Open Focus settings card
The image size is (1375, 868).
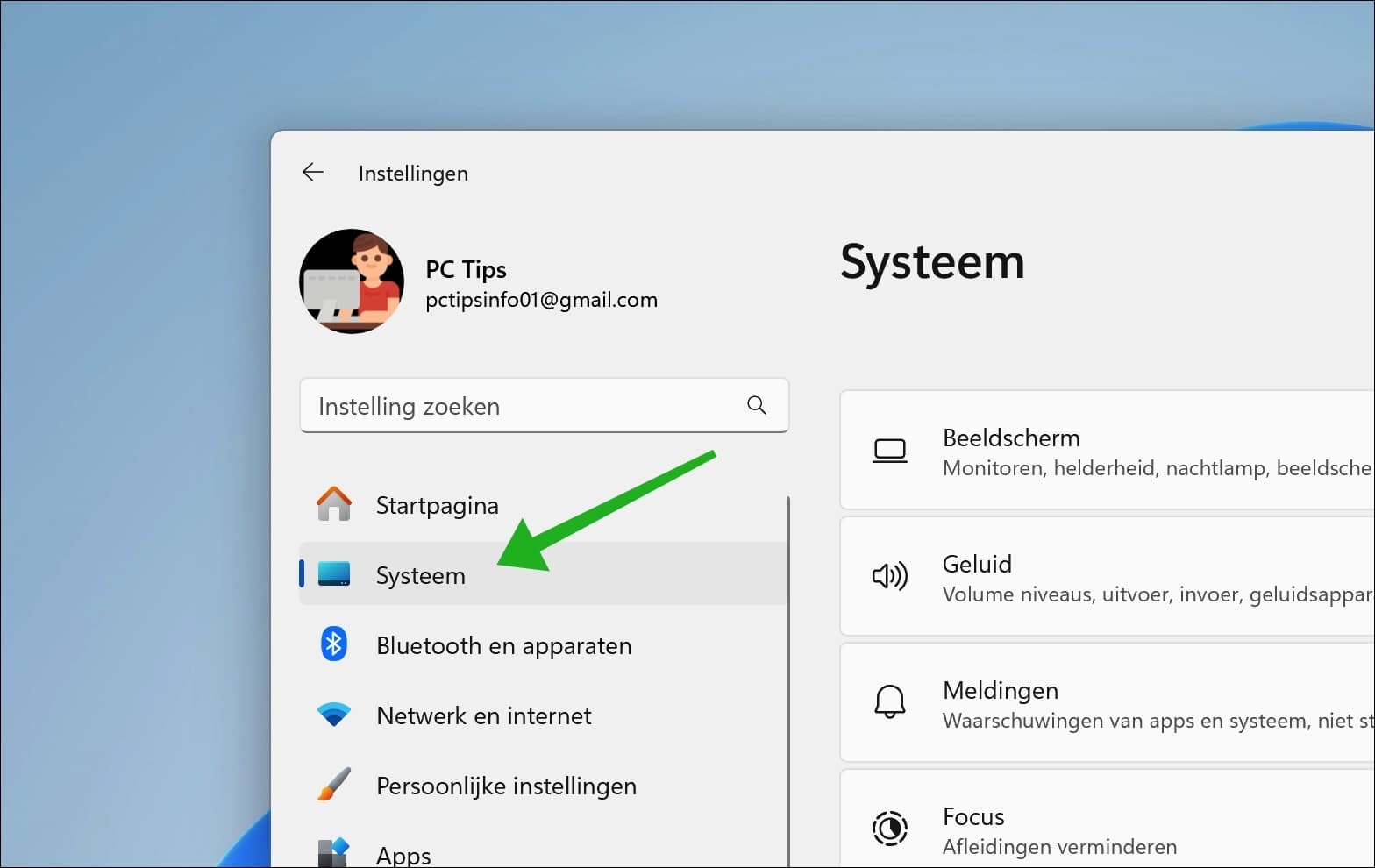(1108, 819)
